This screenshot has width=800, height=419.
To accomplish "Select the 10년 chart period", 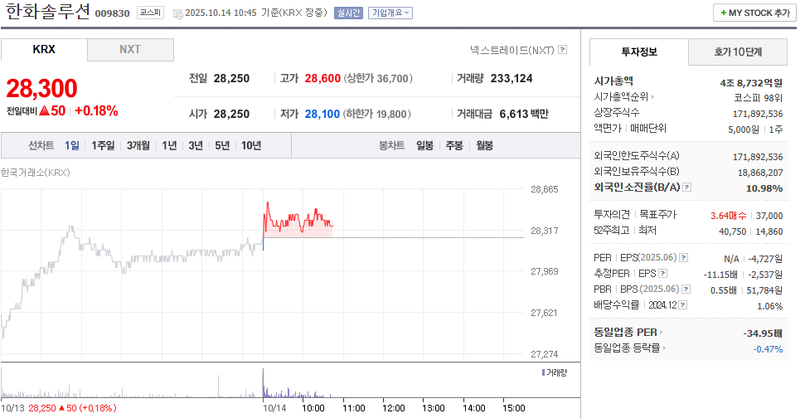I will point(251,145).
